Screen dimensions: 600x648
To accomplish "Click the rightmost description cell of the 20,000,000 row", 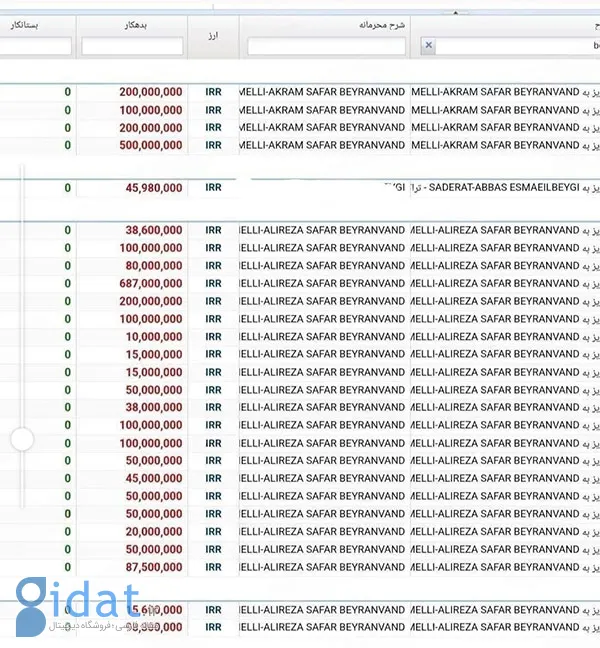I will pos(505,531).
